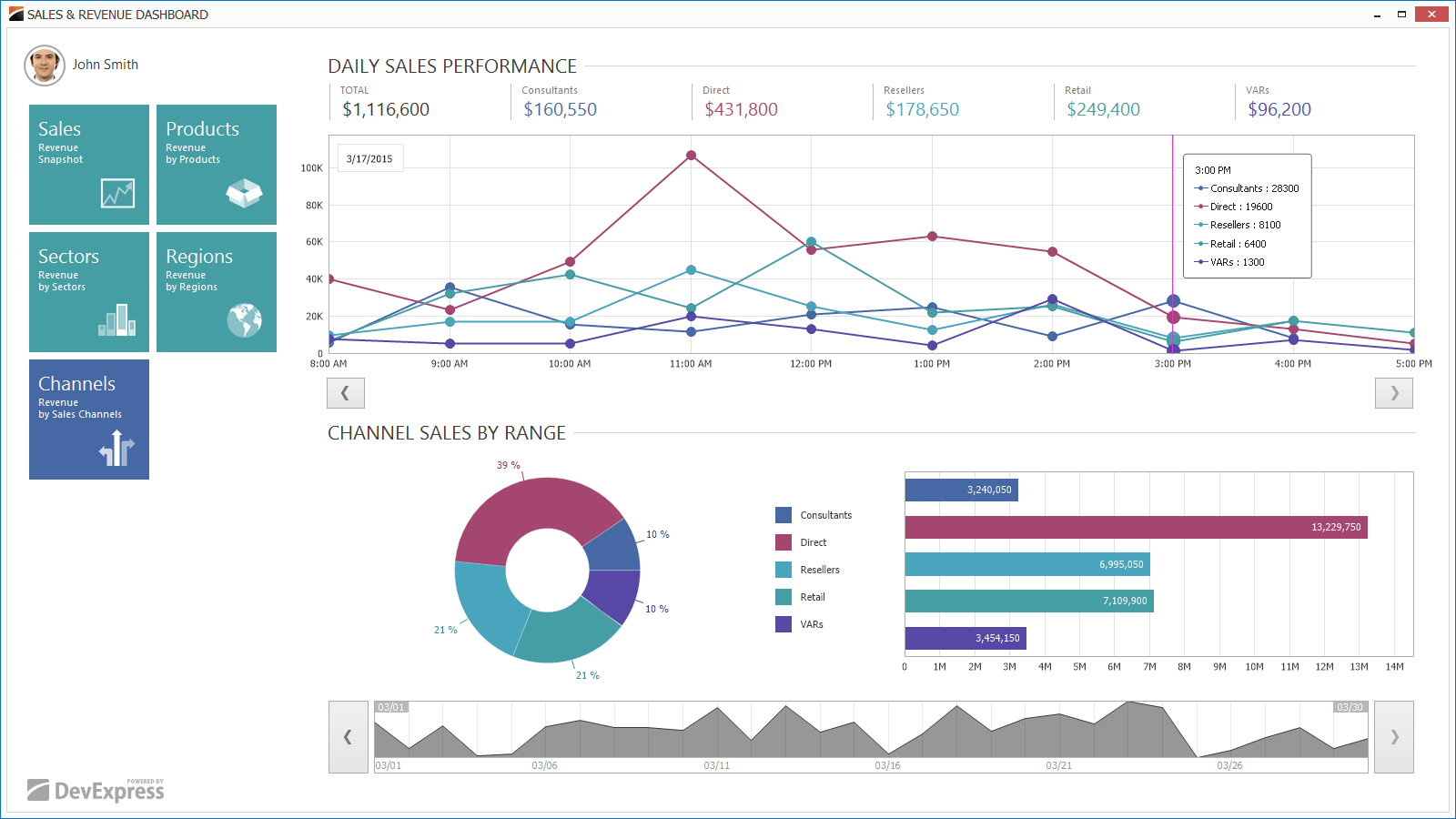Click the dashboard app icon in title bar
Viewport: 1456px width, 819px height.
[15, 15]
